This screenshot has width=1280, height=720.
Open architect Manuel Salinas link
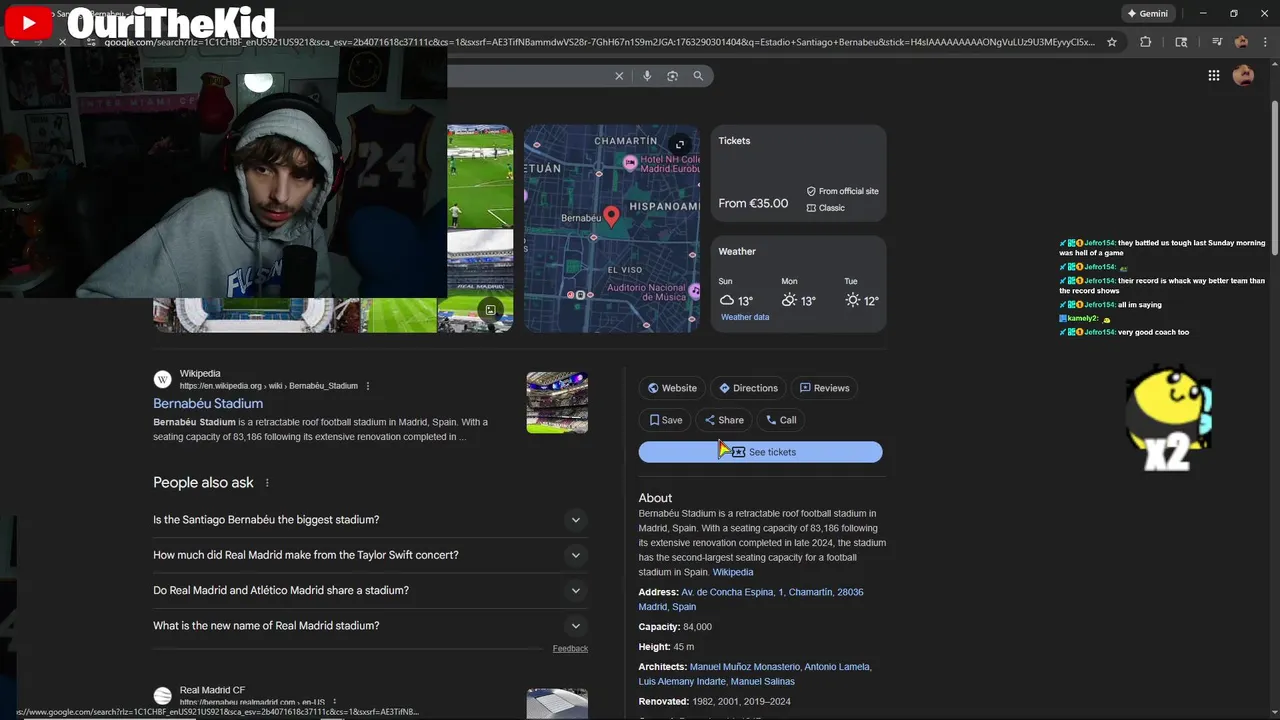click(762, 682)
